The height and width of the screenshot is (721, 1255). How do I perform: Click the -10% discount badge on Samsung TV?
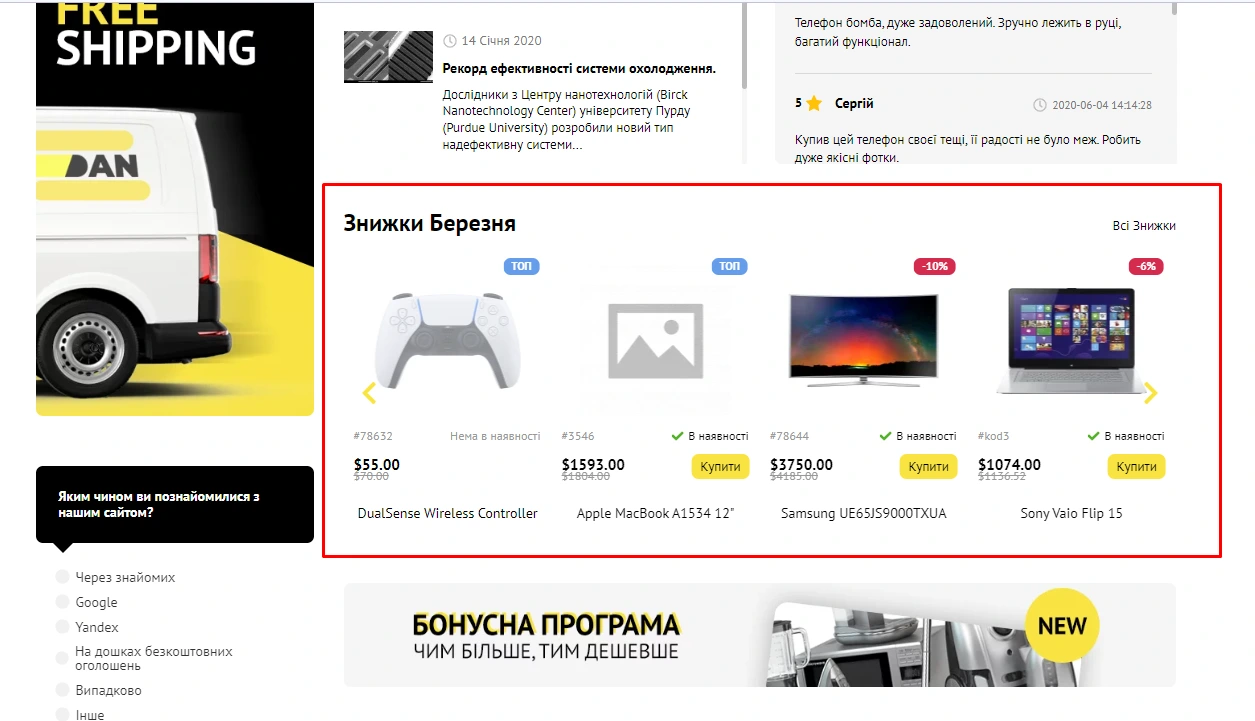coord(935,266)
